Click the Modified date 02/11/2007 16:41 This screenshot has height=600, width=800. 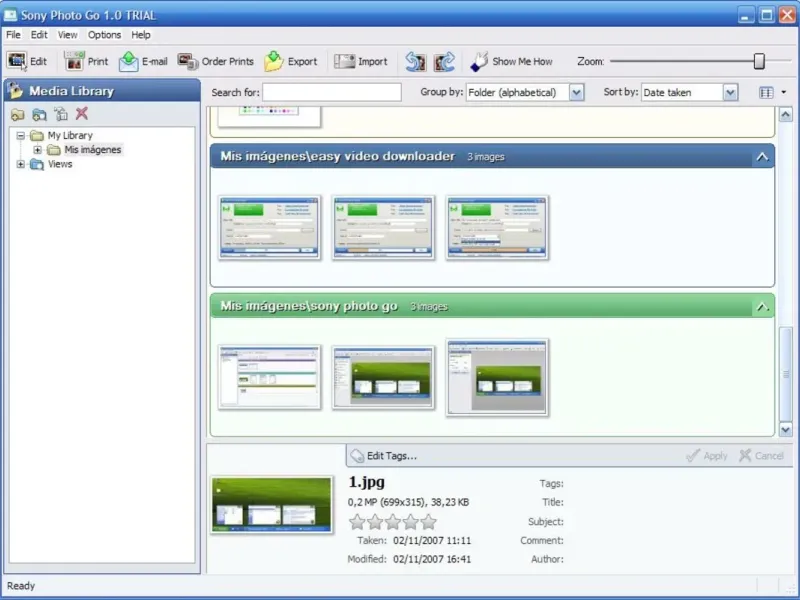pos(432,559)
